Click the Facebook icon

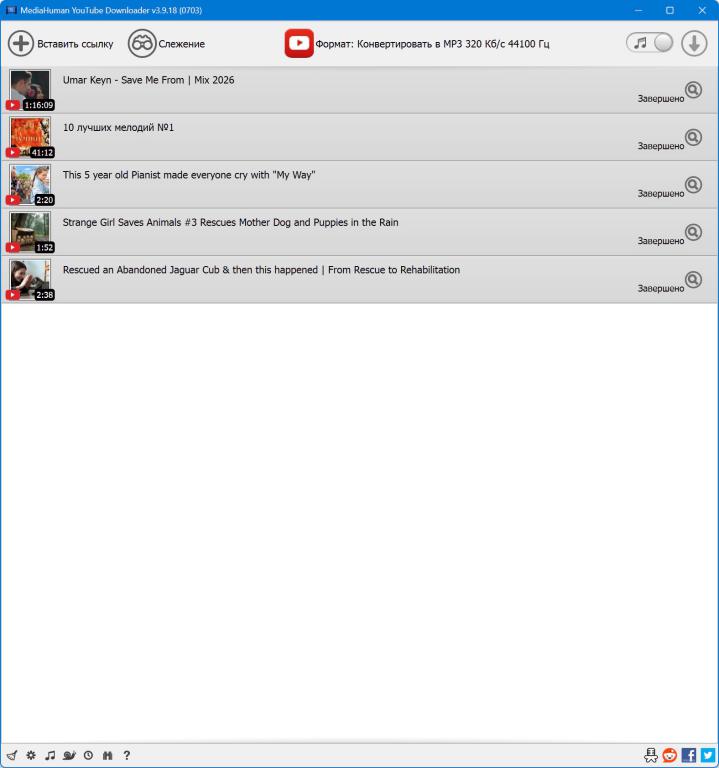[689, 756]
